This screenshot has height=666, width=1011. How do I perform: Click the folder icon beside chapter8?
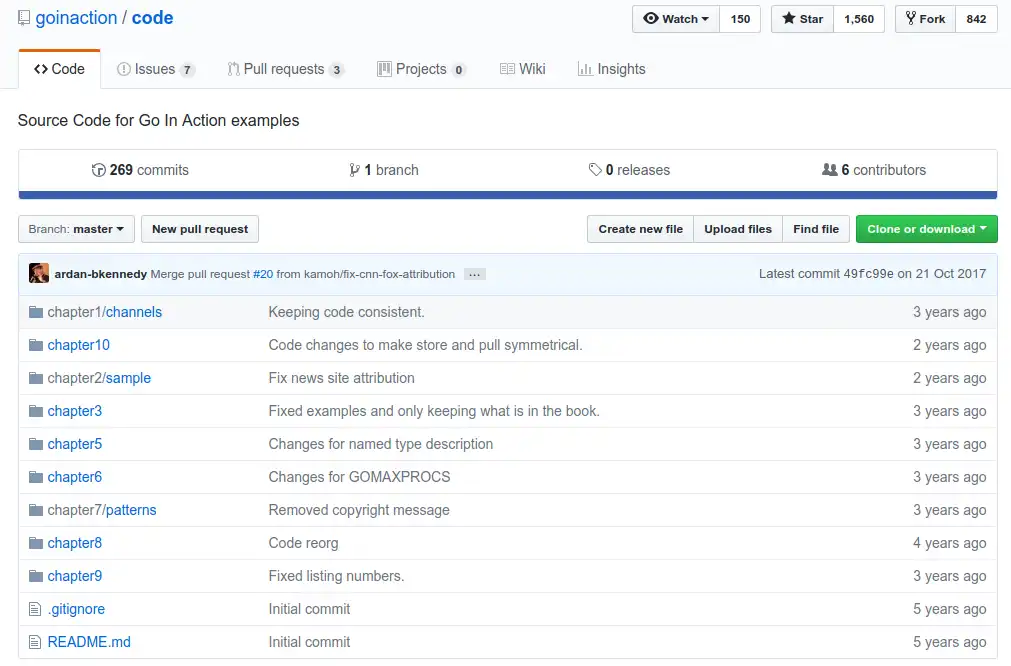tap(36, 543)
